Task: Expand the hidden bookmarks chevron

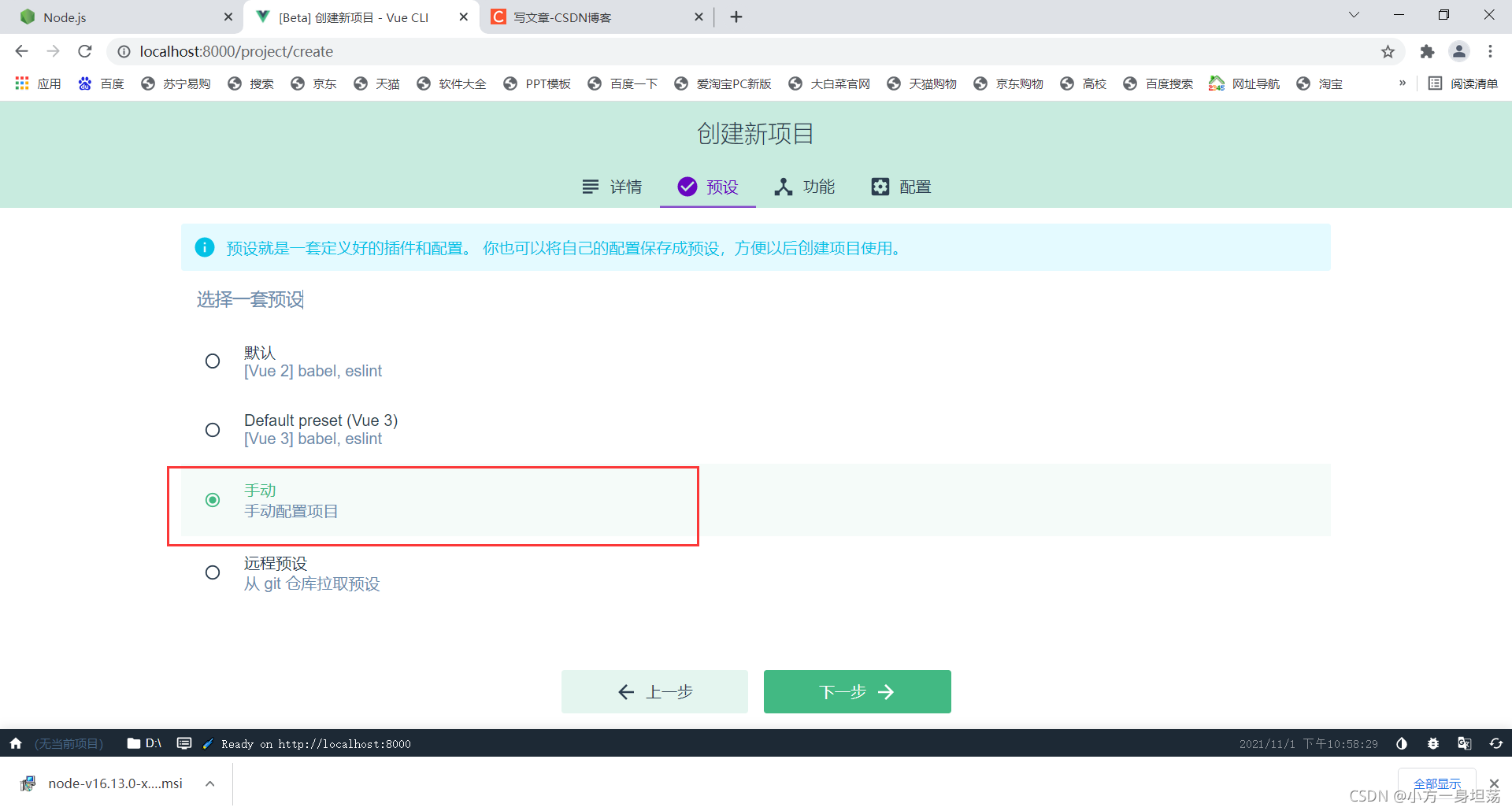Action: click(x=1403, y=83)
